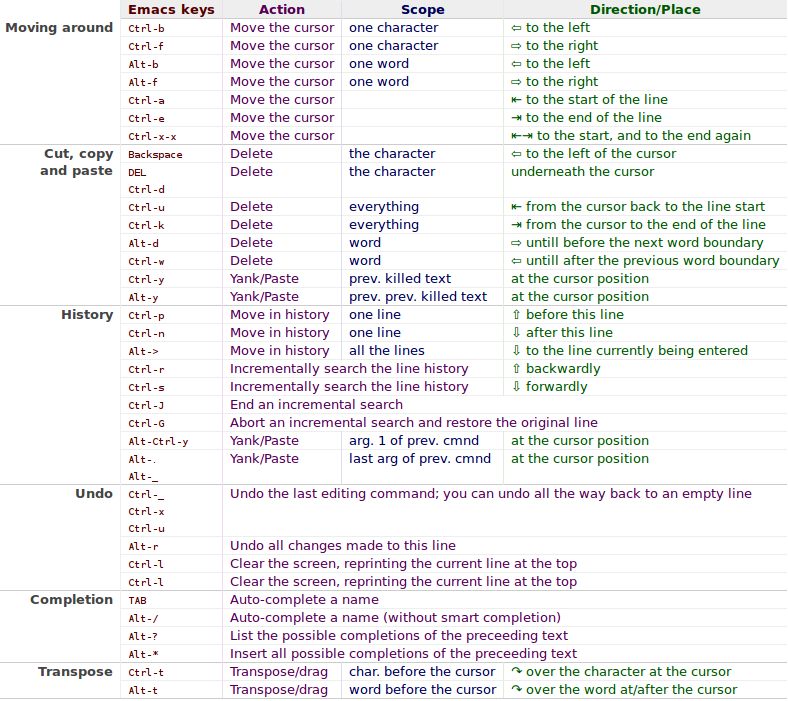Click the "TAB" key entry
The image size is (788, 701).
137,601
